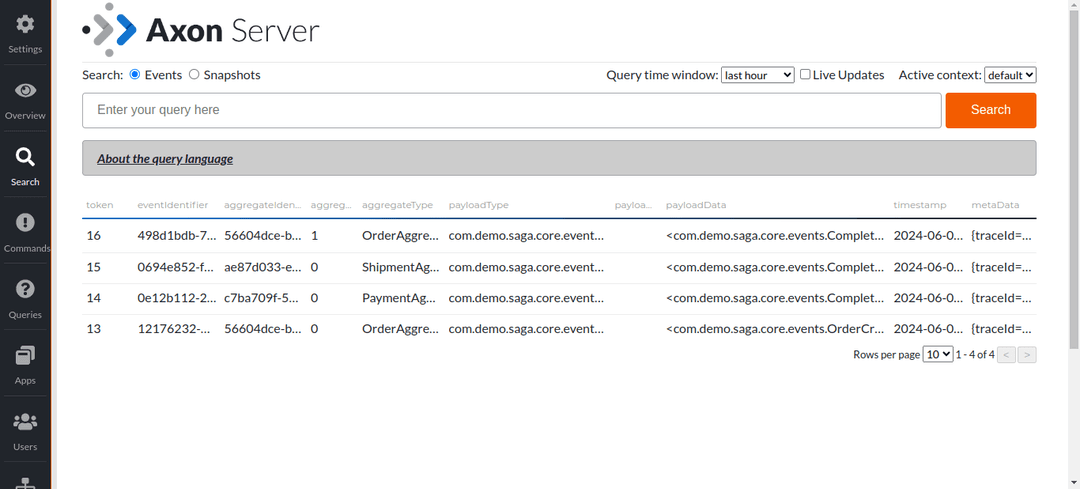This screenshot has height=489, width=1080.
Task: Open Commands exclamation icon in sidebar
Action: (25, 223)
